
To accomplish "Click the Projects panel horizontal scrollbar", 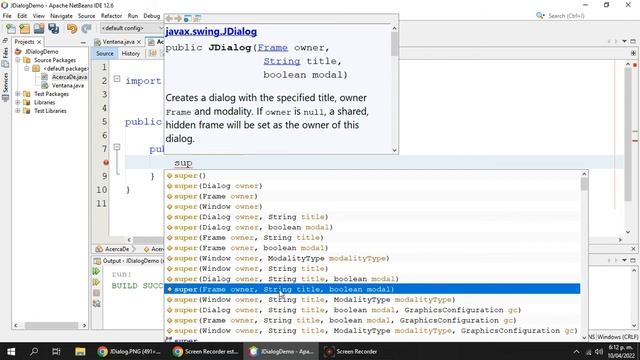I will 50,325.
